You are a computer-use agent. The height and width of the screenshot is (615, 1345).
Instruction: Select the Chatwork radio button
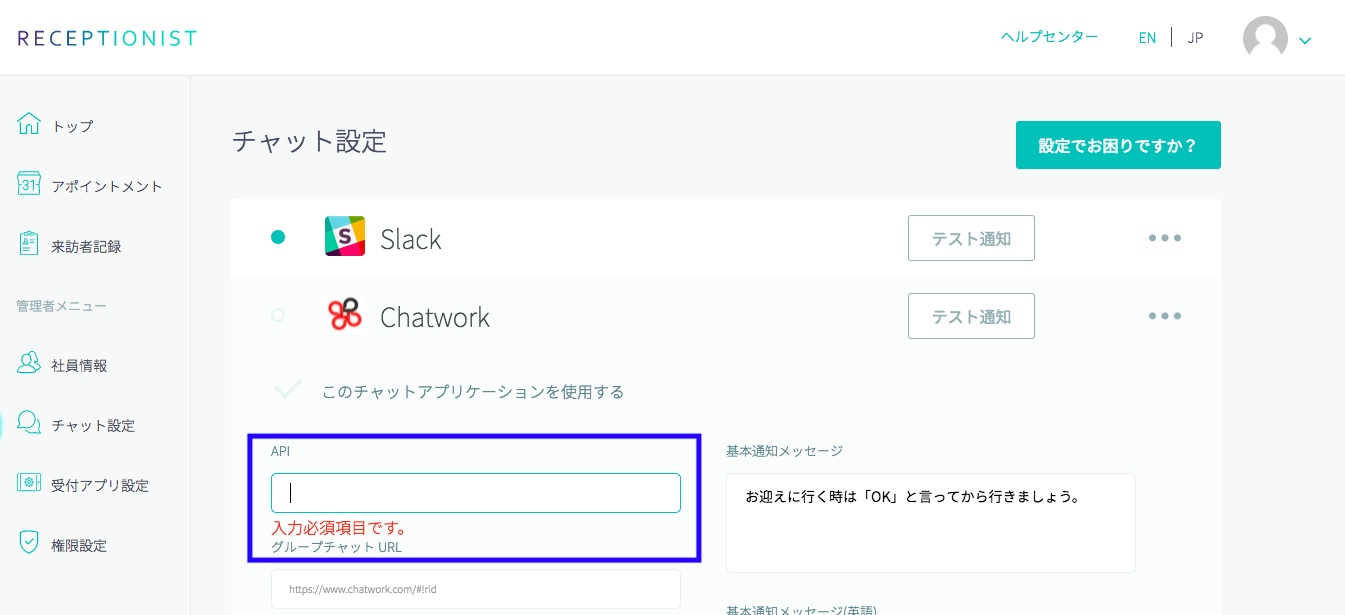click(278, 315)
